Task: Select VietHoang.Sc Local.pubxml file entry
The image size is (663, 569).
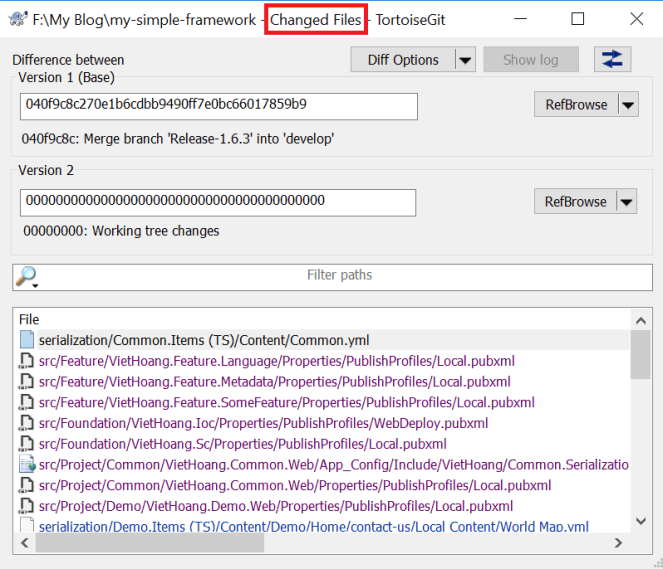Action: click(x=243, y=444)
